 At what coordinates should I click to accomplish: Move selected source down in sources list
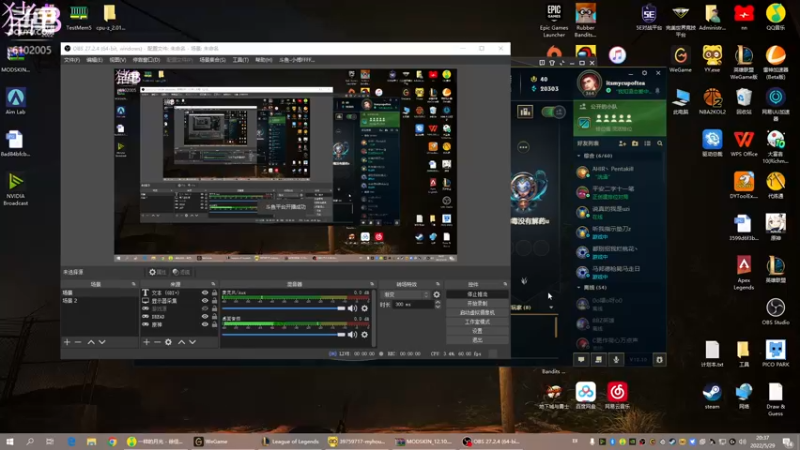pos(192,342)
